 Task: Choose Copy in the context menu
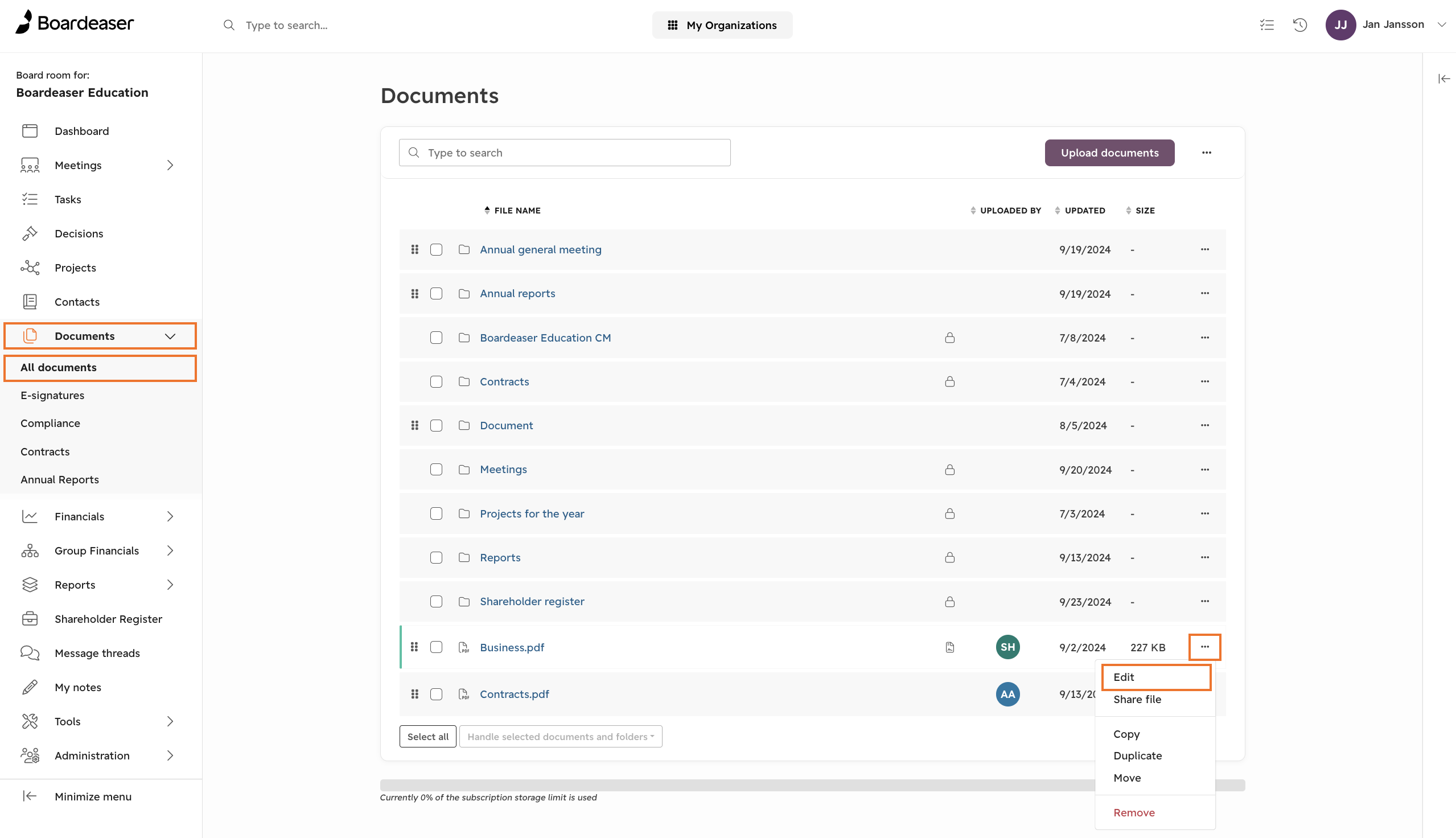(x=1126, y=734)
